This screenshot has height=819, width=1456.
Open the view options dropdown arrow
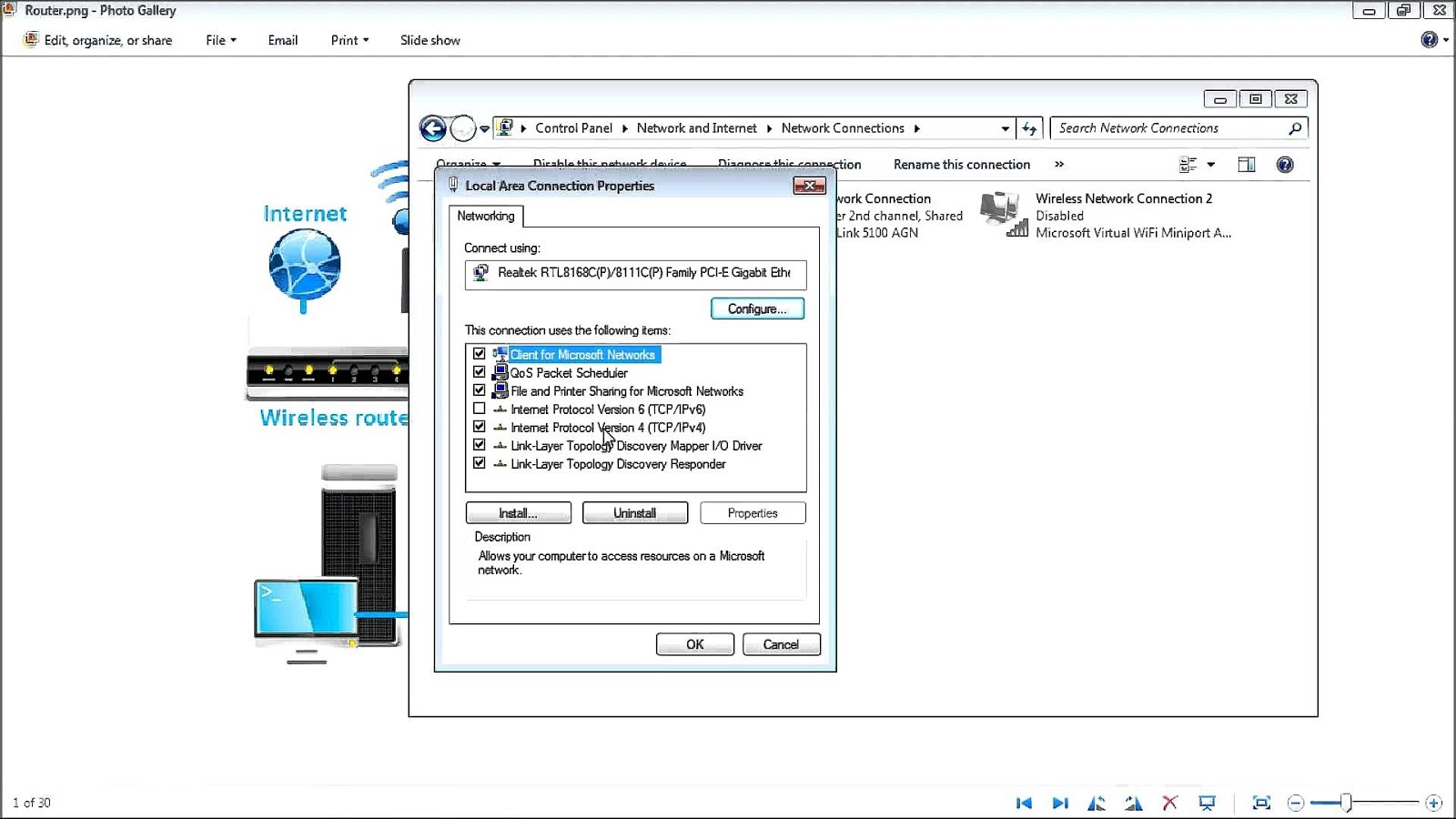click(x=1210, y=165)
